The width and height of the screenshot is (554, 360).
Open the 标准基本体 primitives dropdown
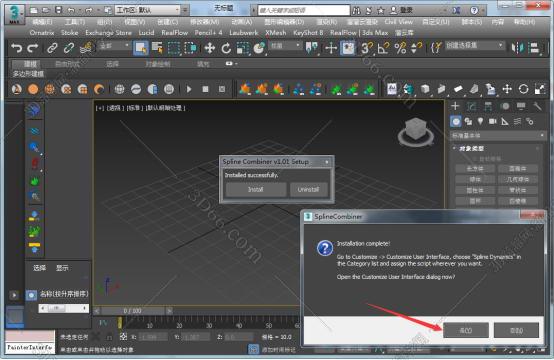[x=498, y=135]
